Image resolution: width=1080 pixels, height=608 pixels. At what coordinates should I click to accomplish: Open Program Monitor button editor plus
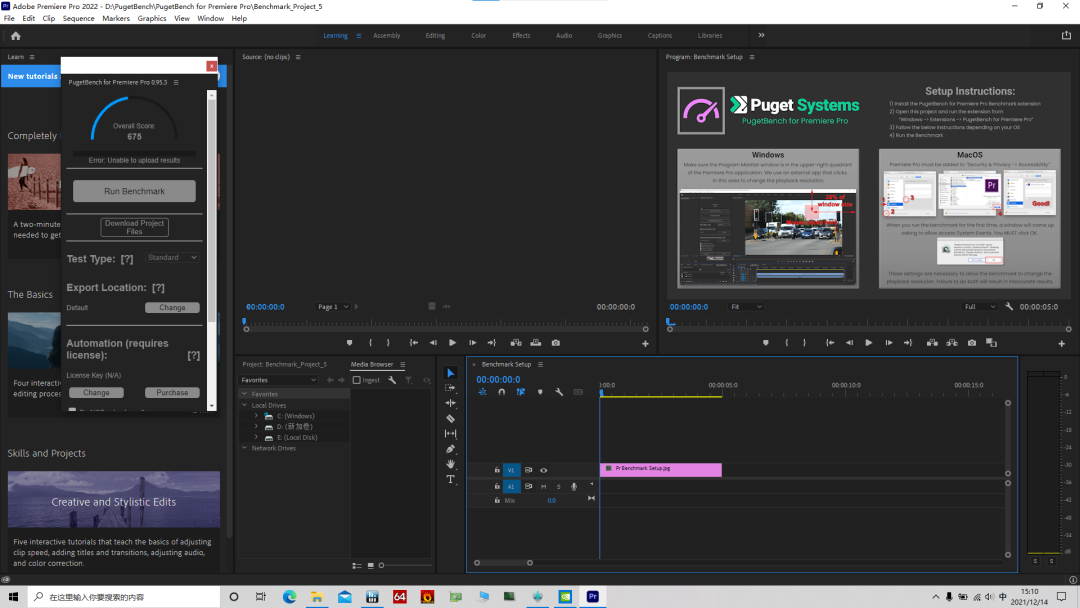pos(1061,344)
